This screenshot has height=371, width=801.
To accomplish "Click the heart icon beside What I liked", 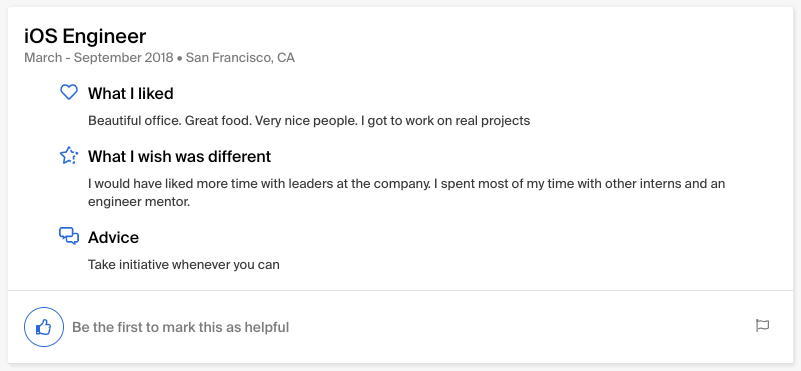I will (x=69, y=92).
